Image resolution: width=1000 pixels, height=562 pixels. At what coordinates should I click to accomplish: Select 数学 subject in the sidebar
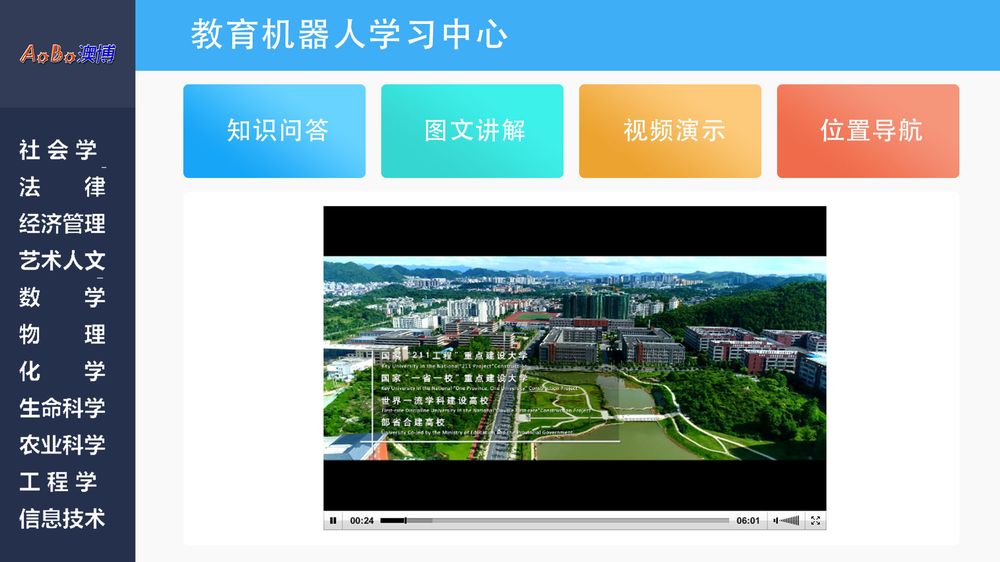tap(62, 297)
